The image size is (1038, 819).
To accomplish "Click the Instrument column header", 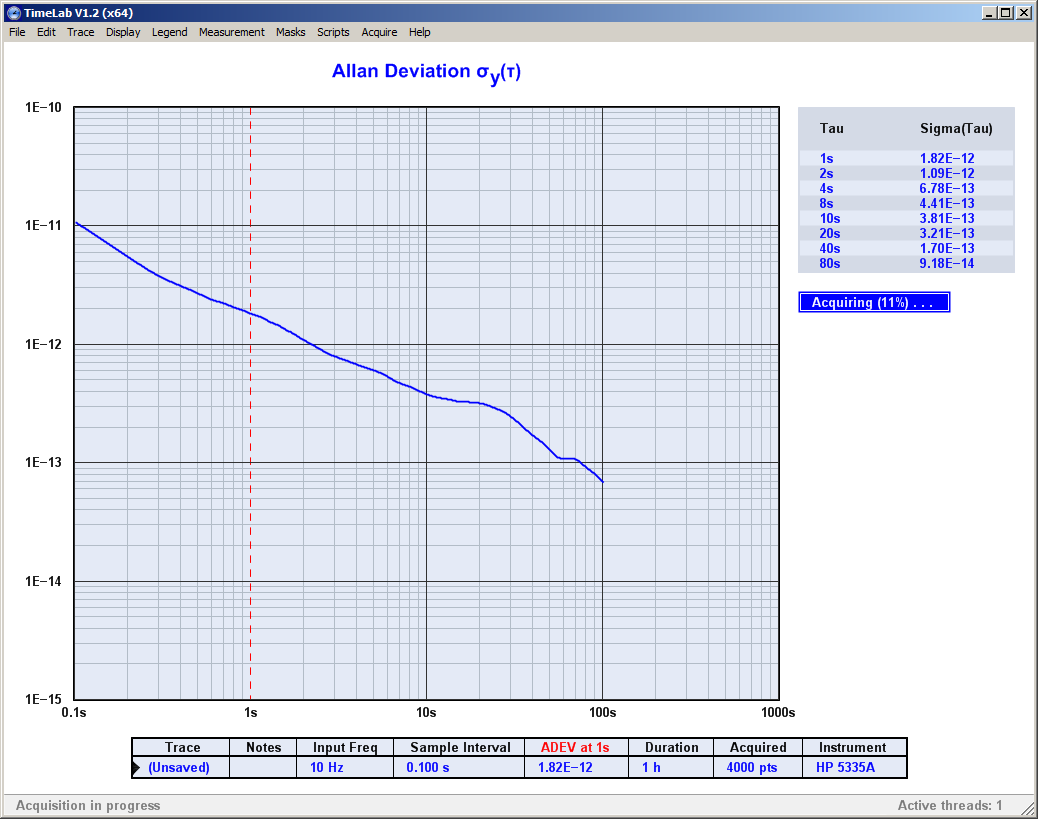I will click(x=852, y=747).
